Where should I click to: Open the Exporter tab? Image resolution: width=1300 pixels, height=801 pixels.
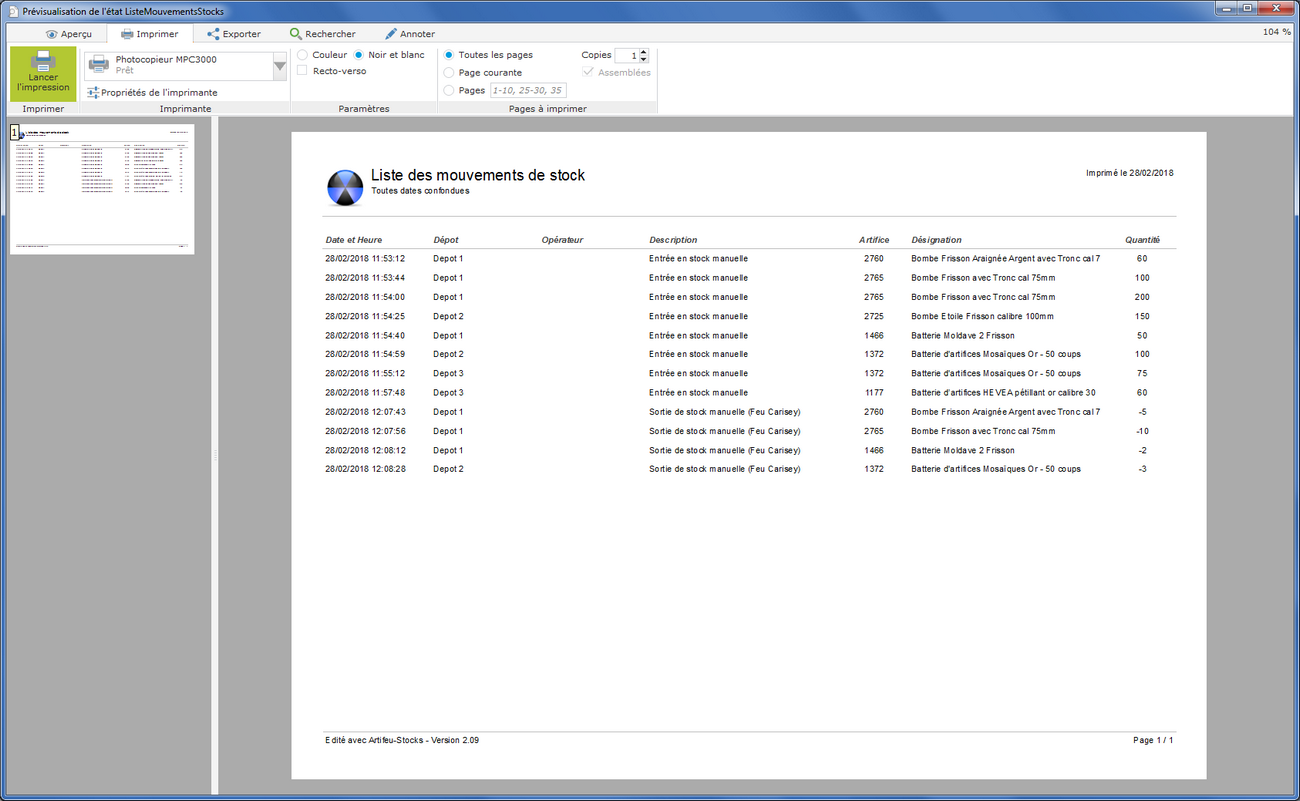[x=233, y=34]
